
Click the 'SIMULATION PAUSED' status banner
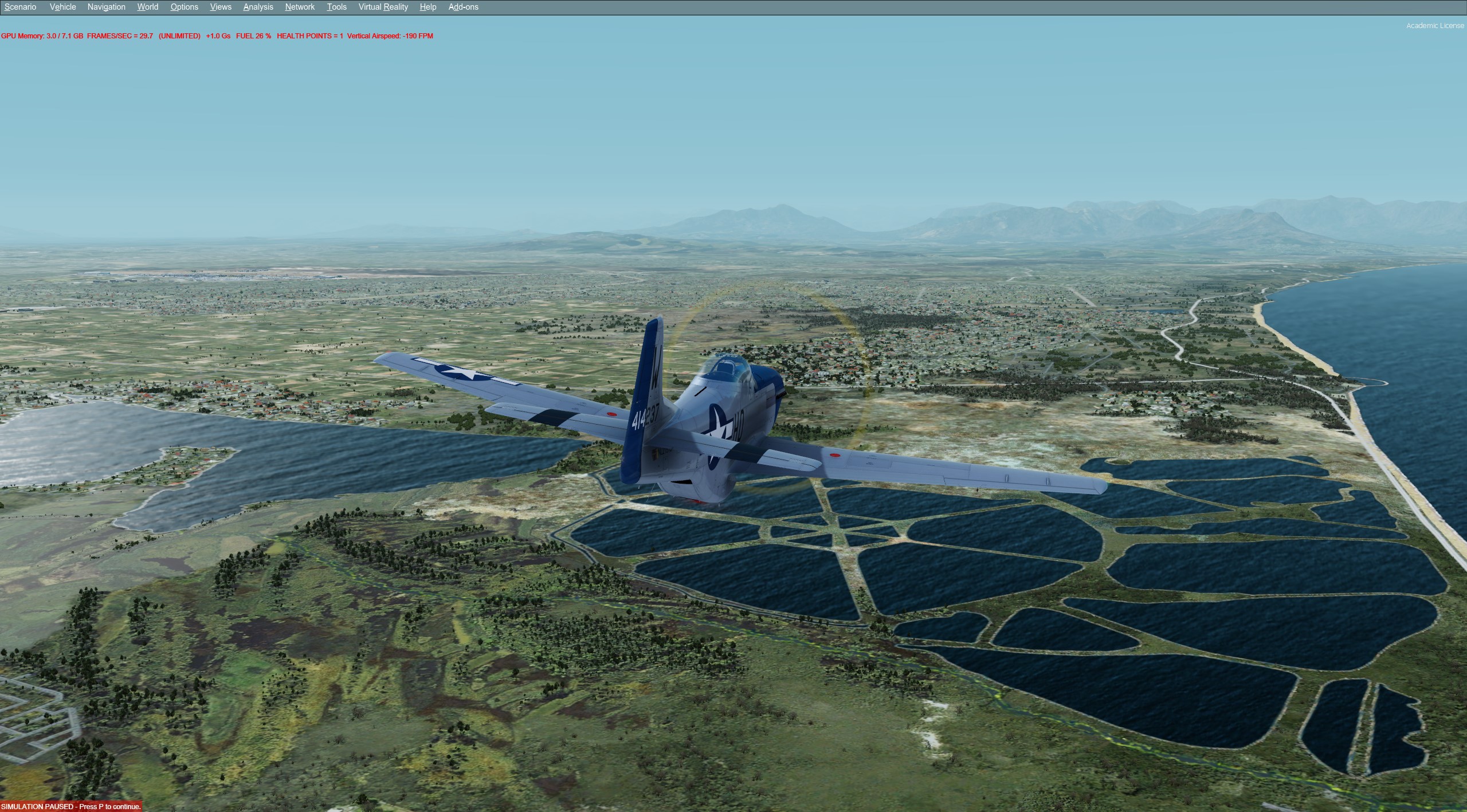[70, 807]
